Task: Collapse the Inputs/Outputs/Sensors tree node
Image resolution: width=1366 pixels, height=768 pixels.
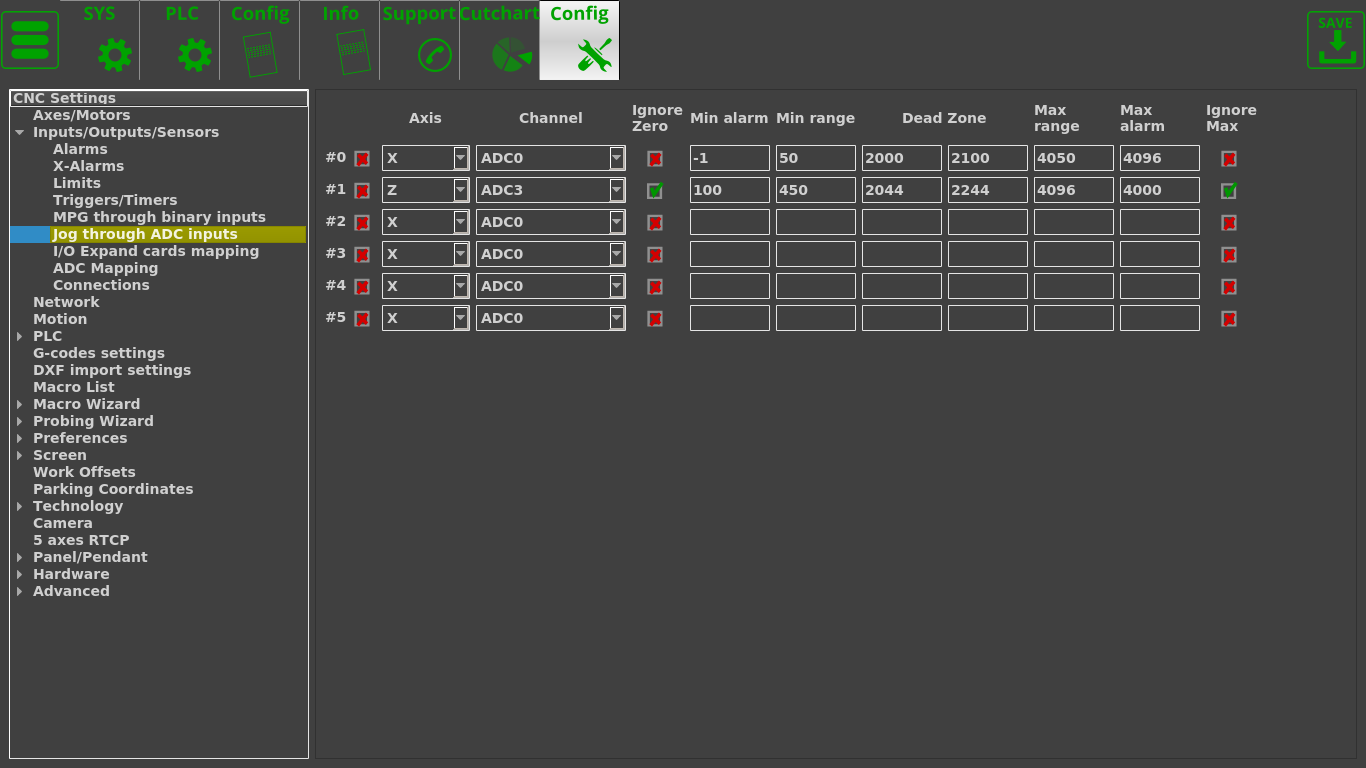Action: click(19, 132)
